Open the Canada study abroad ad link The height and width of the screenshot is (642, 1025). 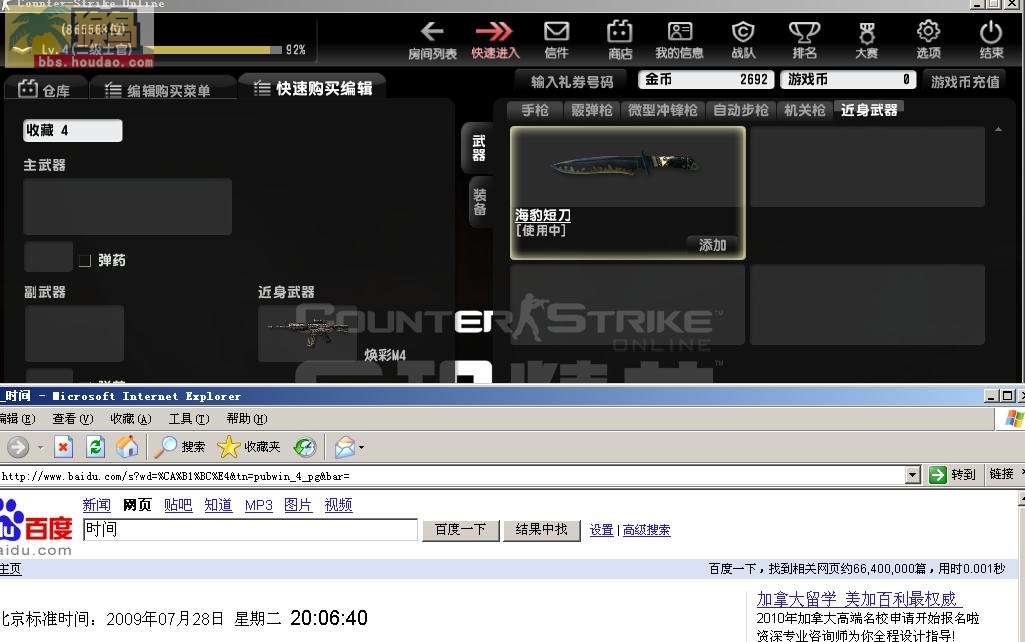859,599
